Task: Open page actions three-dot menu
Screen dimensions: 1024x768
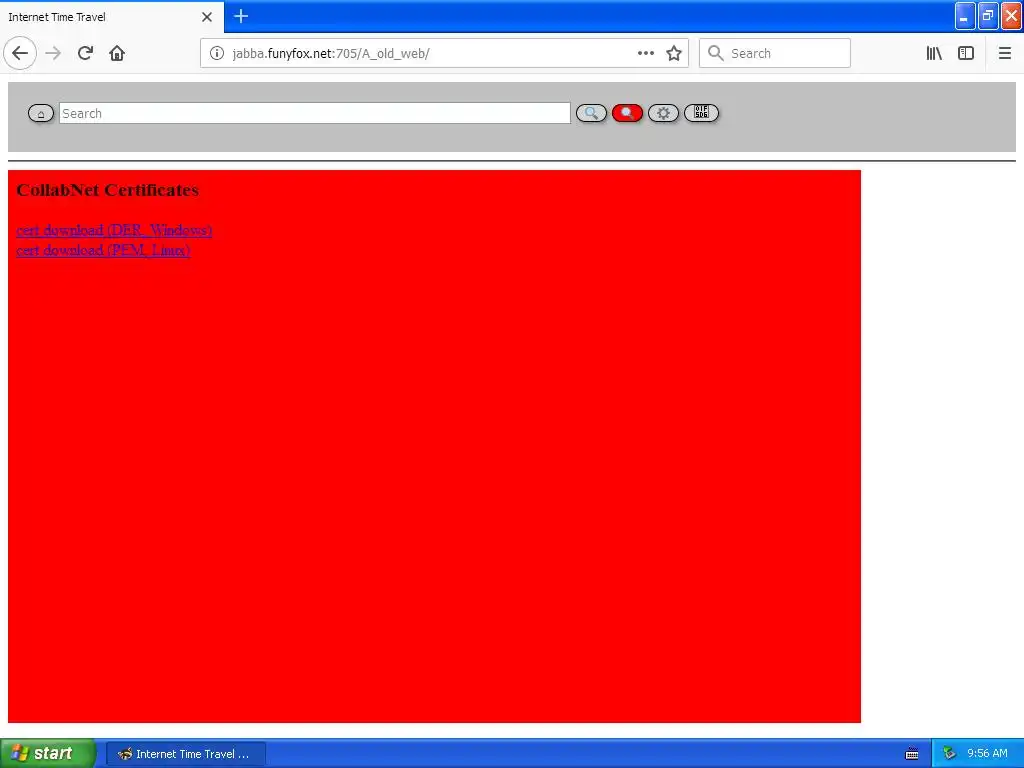Action: click(x=645, y=54)
